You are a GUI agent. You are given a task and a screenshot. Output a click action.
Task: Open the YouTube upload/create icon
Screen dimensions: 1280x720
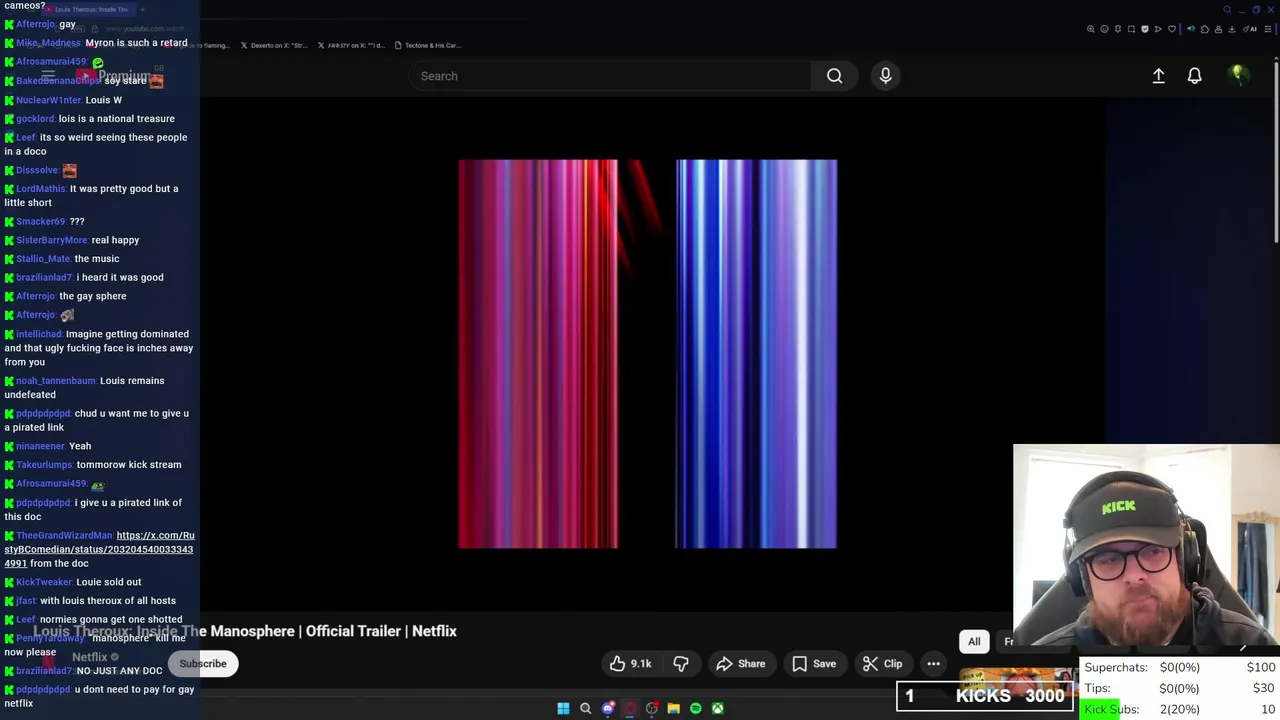tap(1158, 76)
